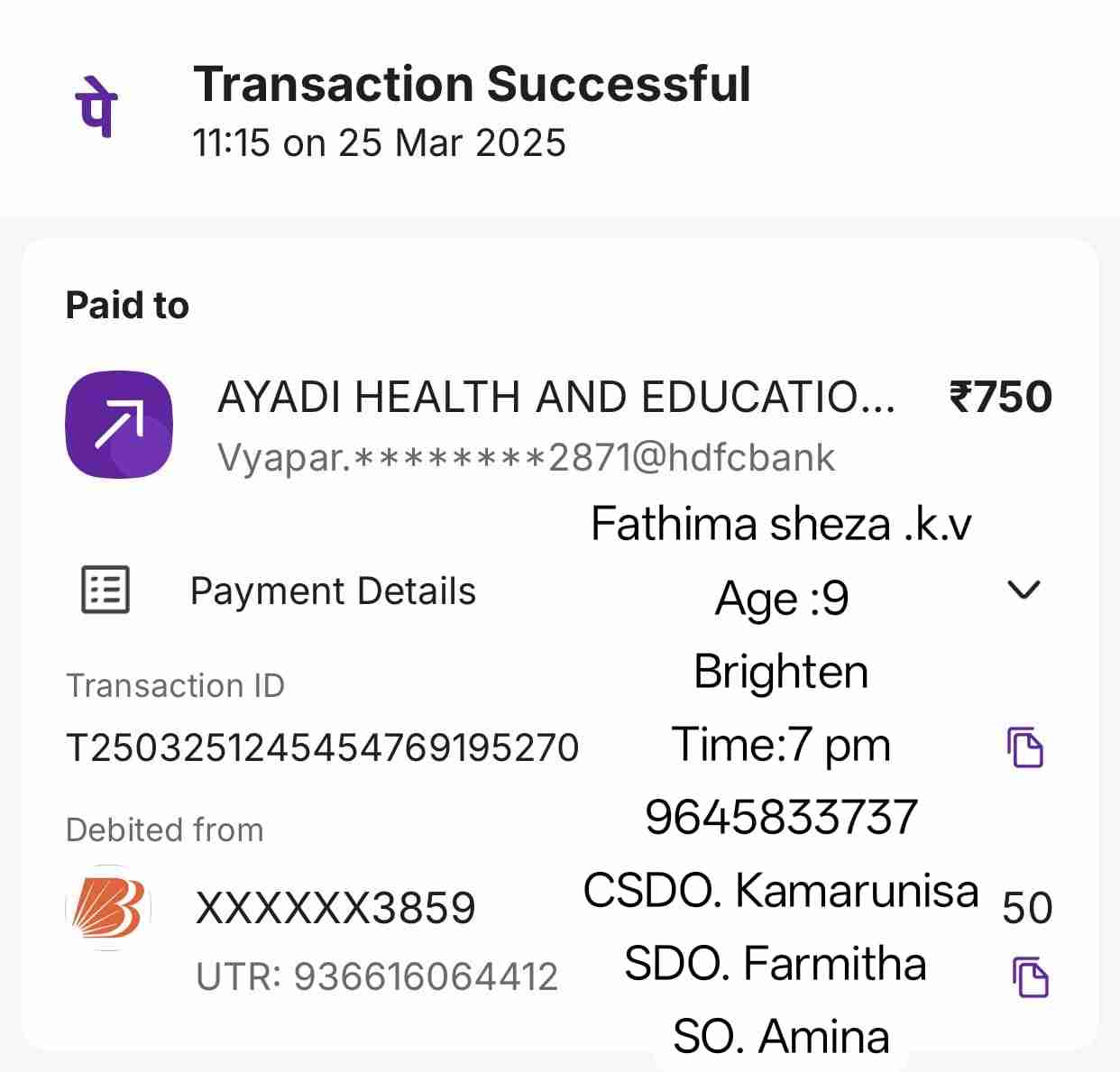
Task: Click the PhonePe logo icon
Action: tap(96, 106)
